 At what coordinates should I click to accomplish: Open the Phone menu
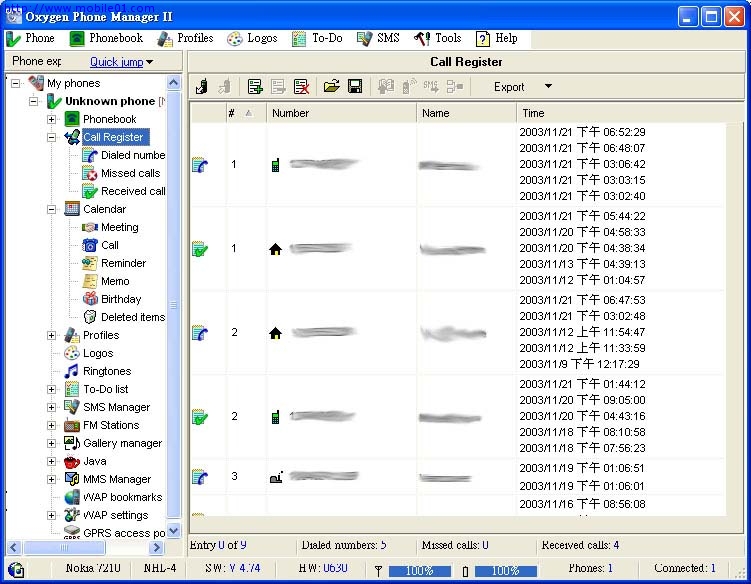[x=30, y=38]
